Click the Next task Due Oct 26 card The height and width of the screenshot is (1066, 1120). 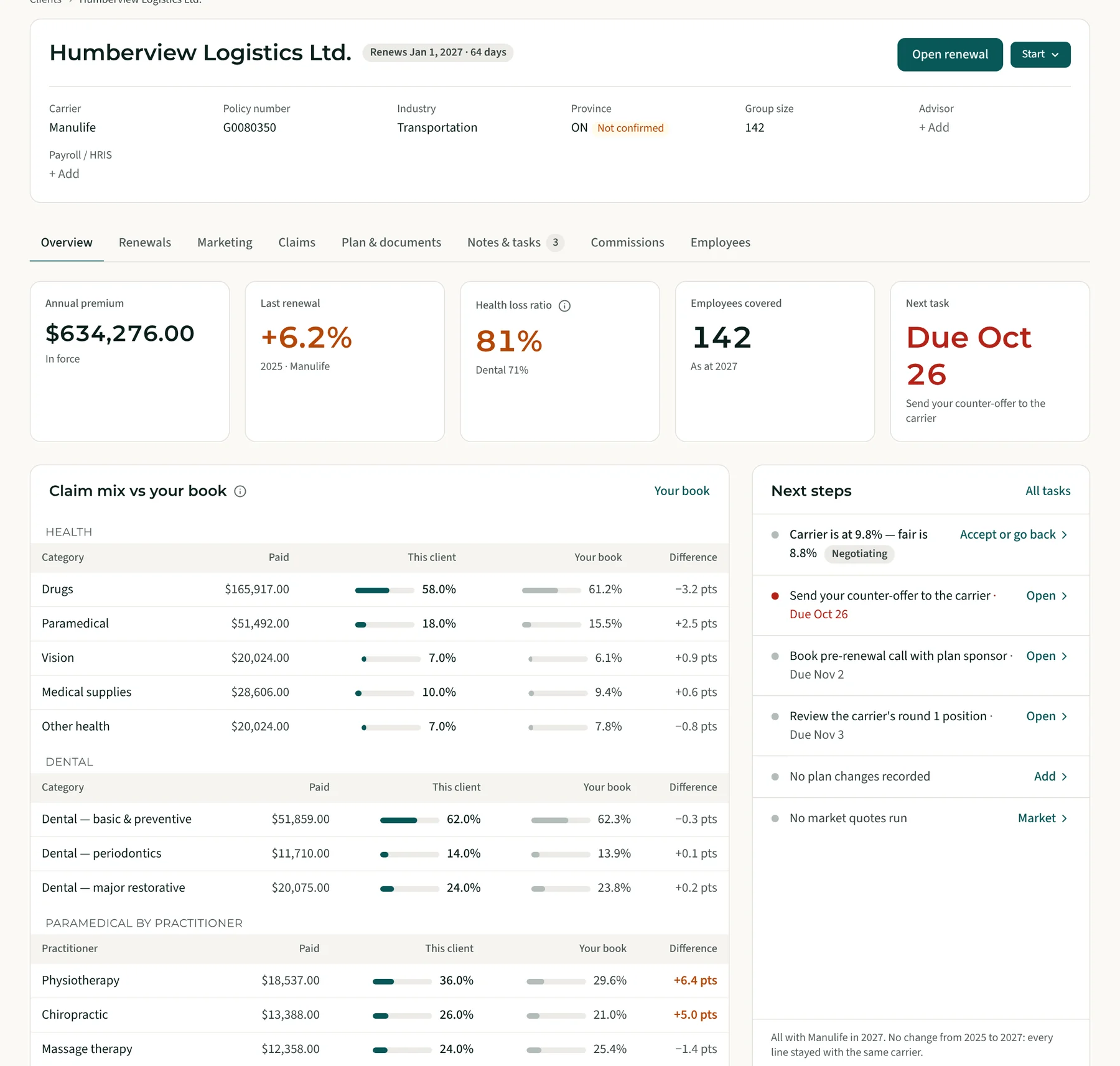click(989, 361)
